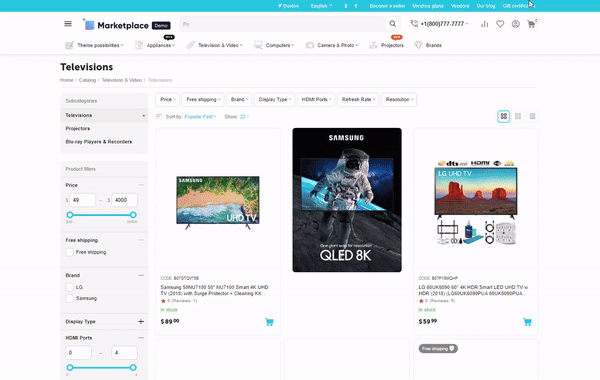Click the Television & Video category icon

(190, 45)
